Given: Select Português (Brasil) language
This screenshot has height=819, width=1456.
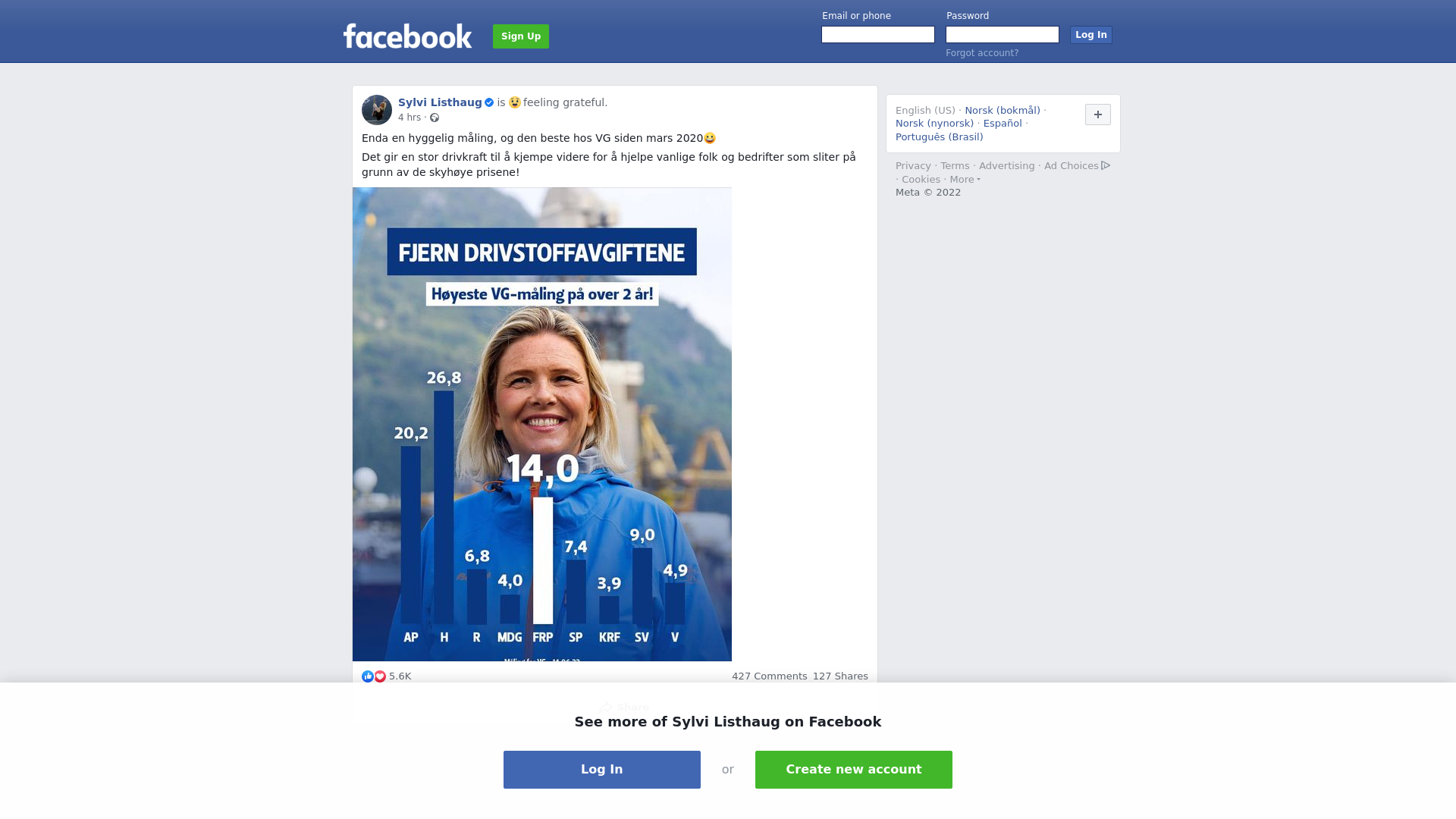Looking at the screenshot, I should (x=940, y=137).
